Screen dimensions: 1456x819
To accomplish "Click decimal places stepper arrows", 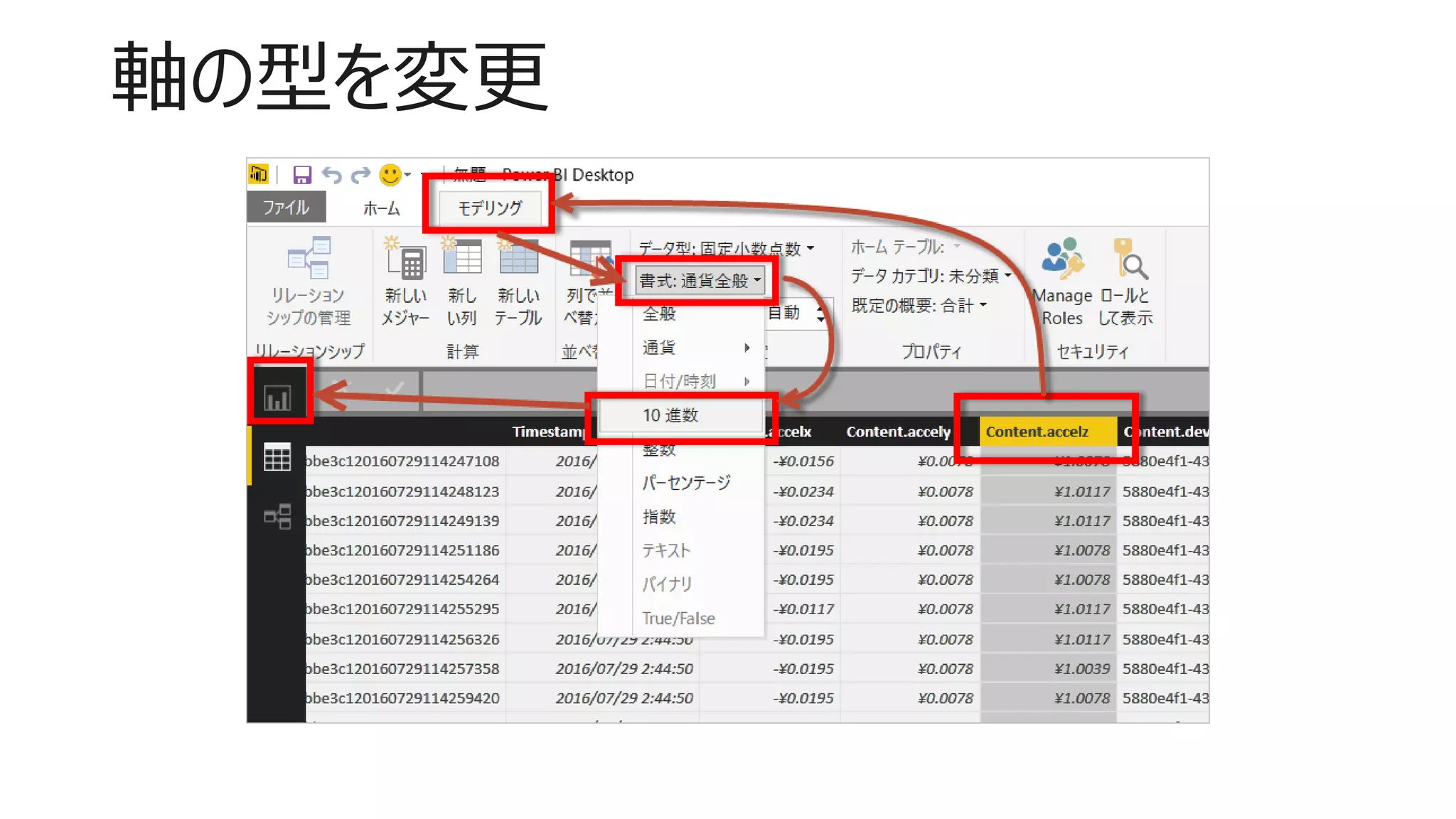I will click(x=822, y=313).
